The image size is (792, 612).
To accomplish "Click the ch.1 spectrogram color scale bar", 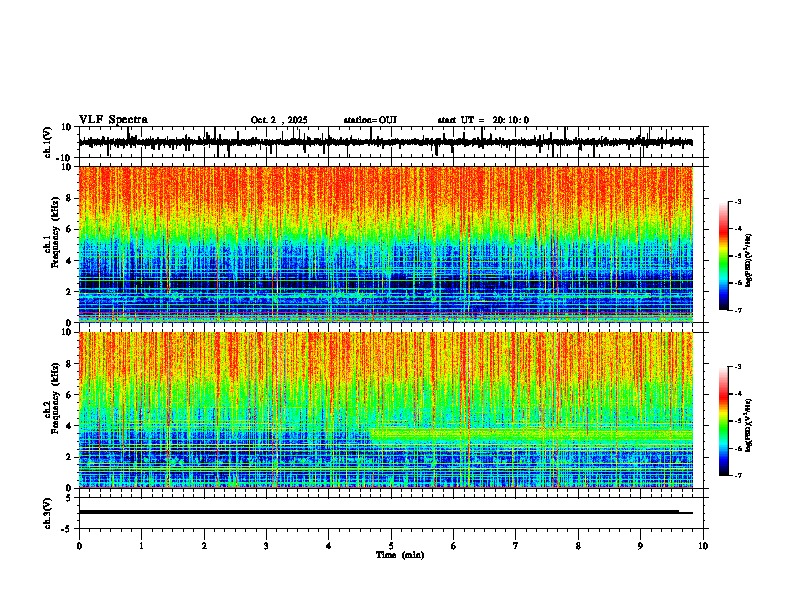I will [724, 256].
